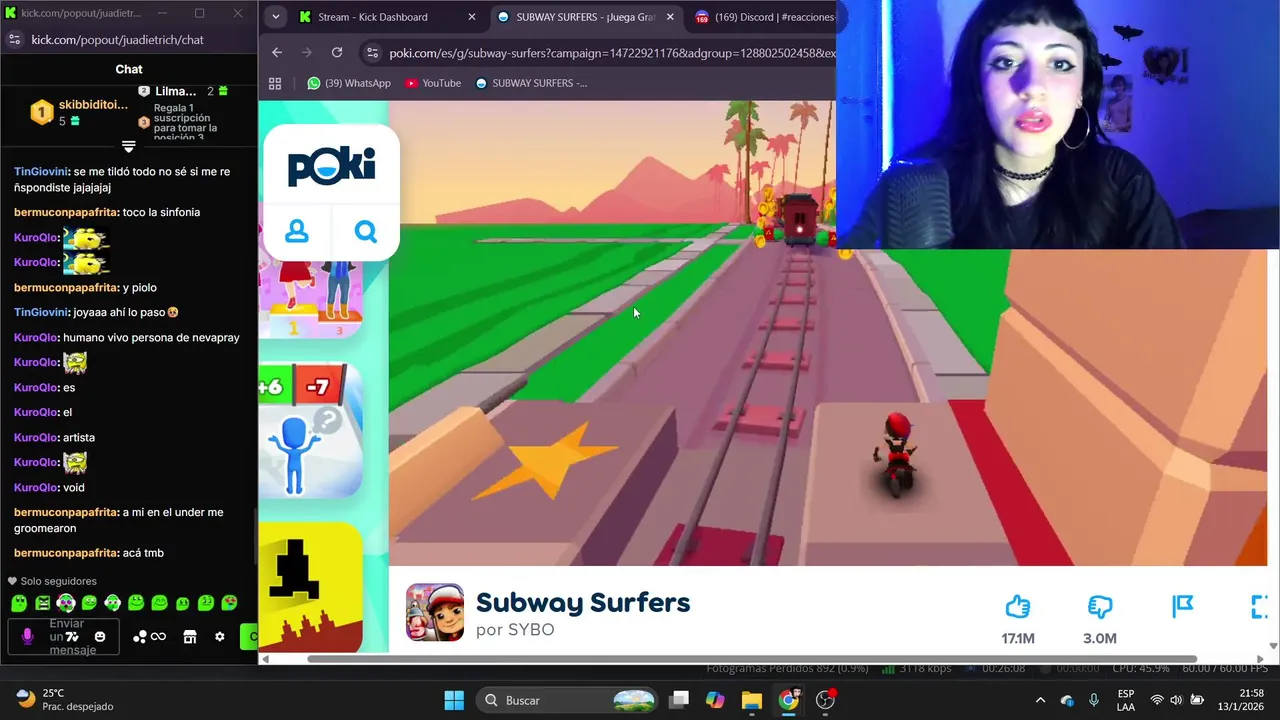Click the microphone icon in chat input
The image size is (1280, 720).
pyautogui.click(x=27, y=637)
